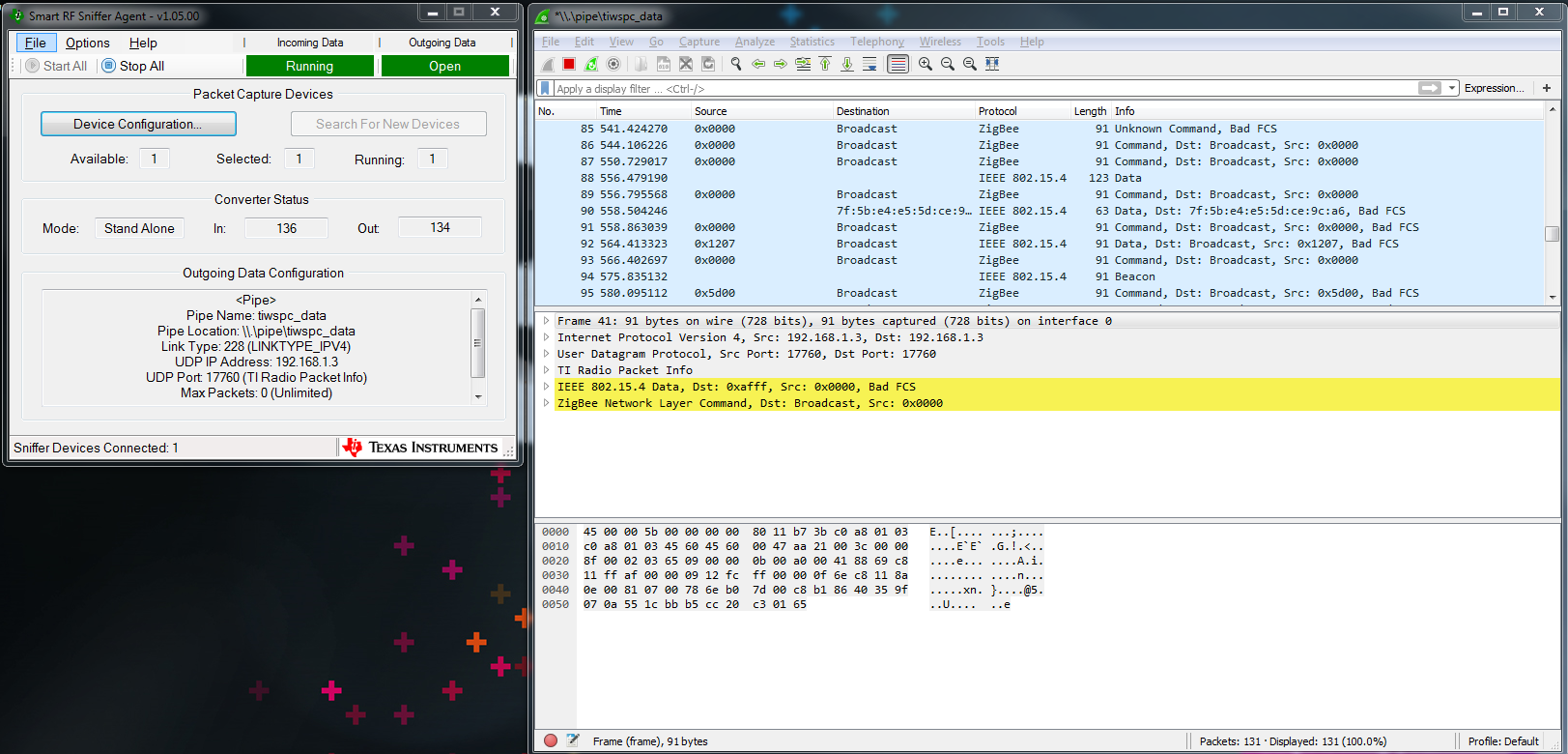
Task: Expand TI Radio Packet Info section
Action: pyautogui.click(x=547, y=370)
